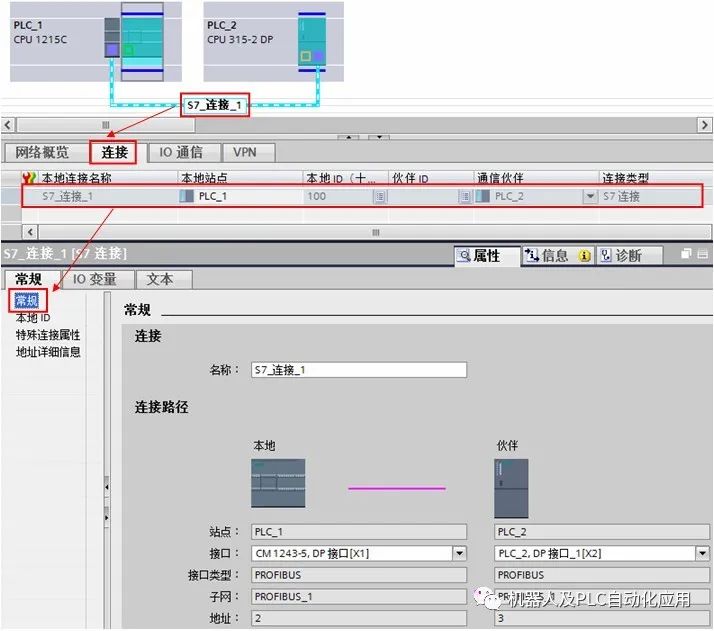Click the partner 地址 field showing 3
Viewport: 714px width, 631px height.
pos(602,618)
